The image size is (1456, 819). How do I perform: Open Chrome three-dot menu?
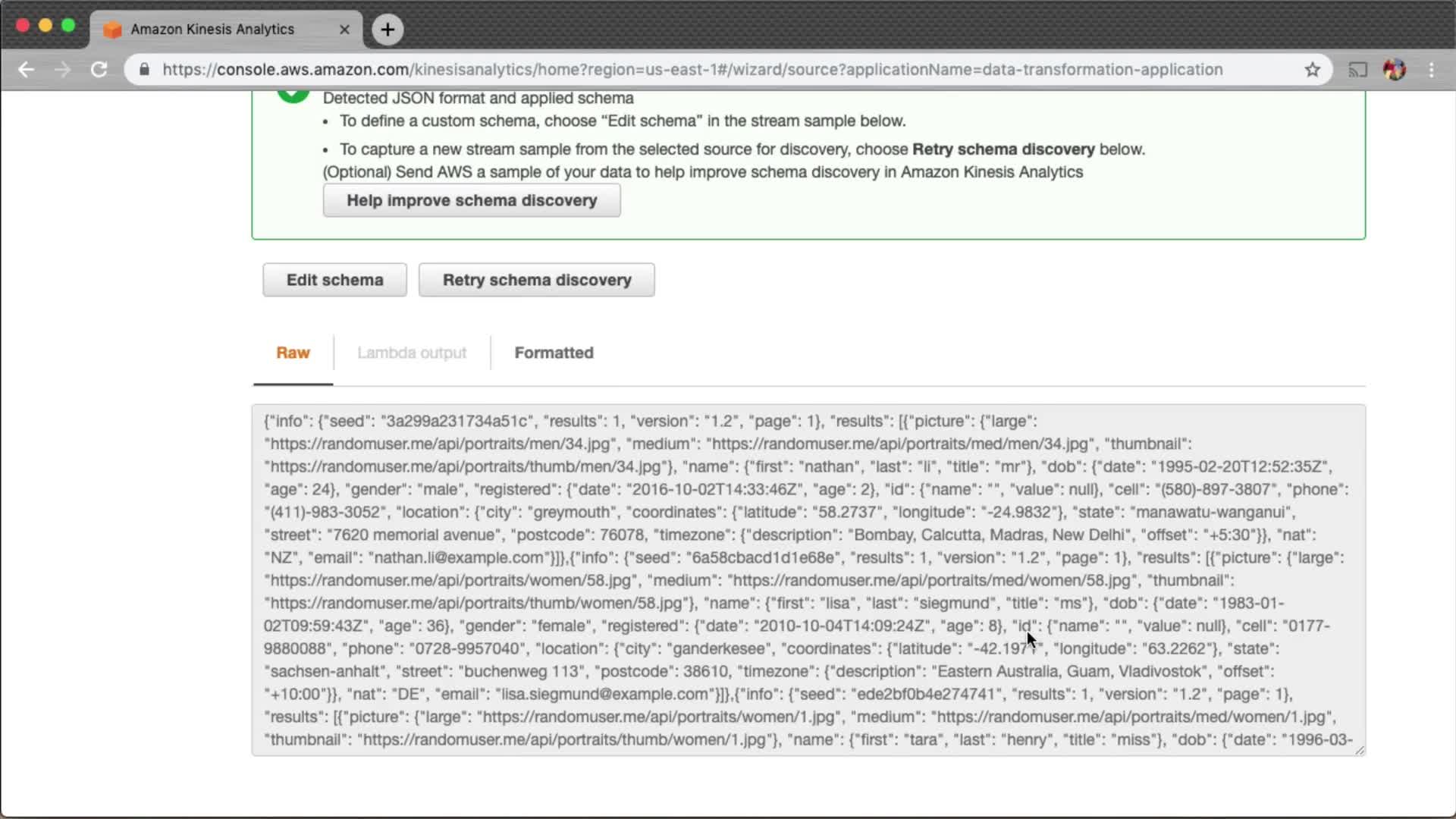tap(1432, 70)
